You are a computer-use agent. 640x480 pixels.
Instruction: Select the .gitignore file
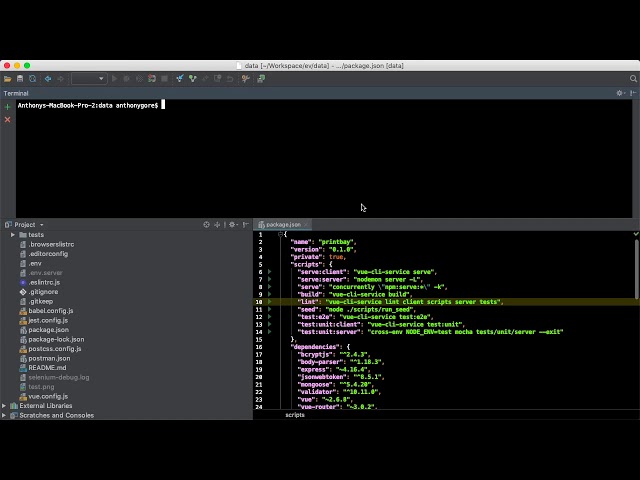coord(43,292)
